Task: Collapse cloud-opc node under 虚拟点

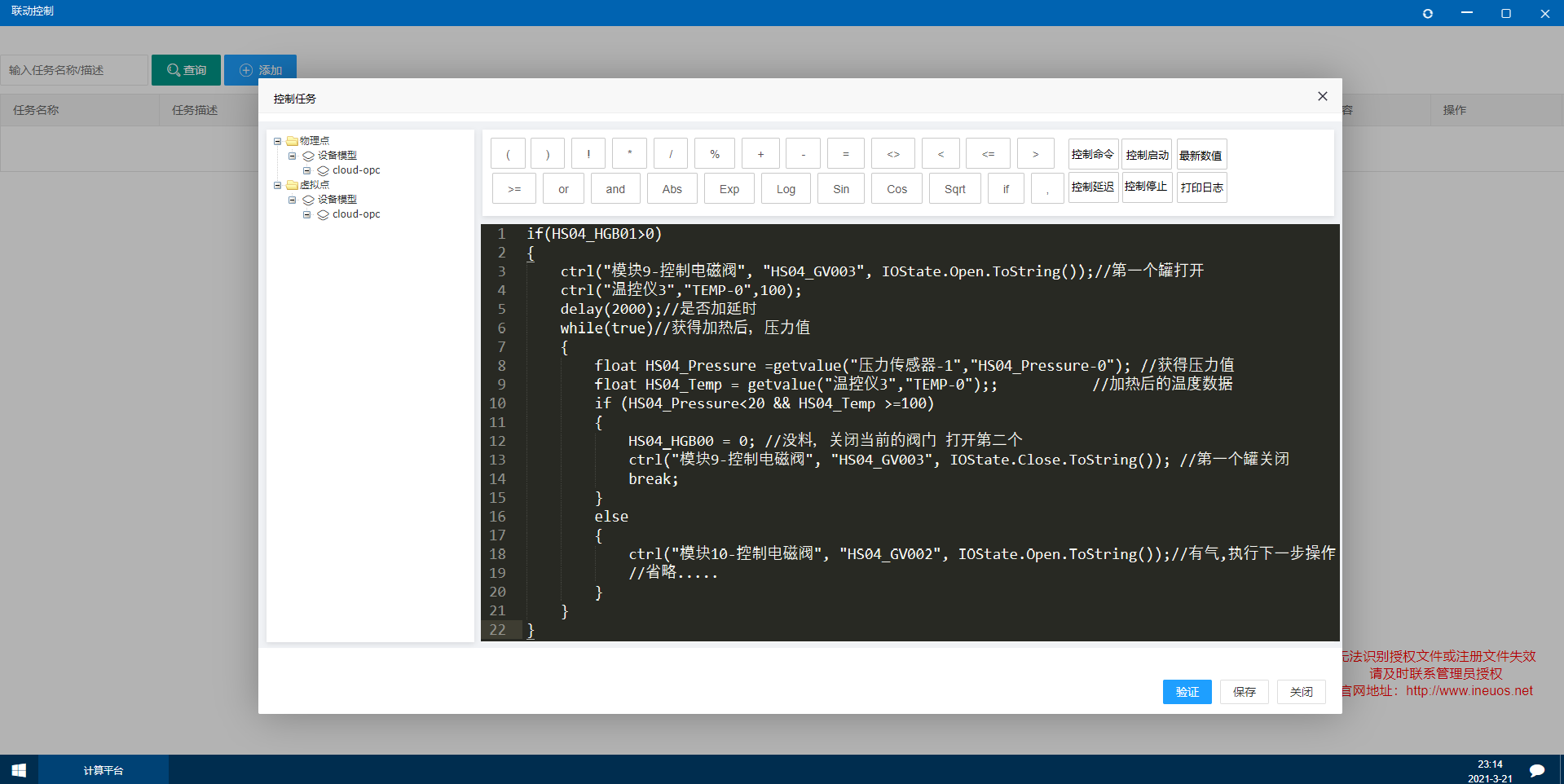Action: (x=306, y=214)
